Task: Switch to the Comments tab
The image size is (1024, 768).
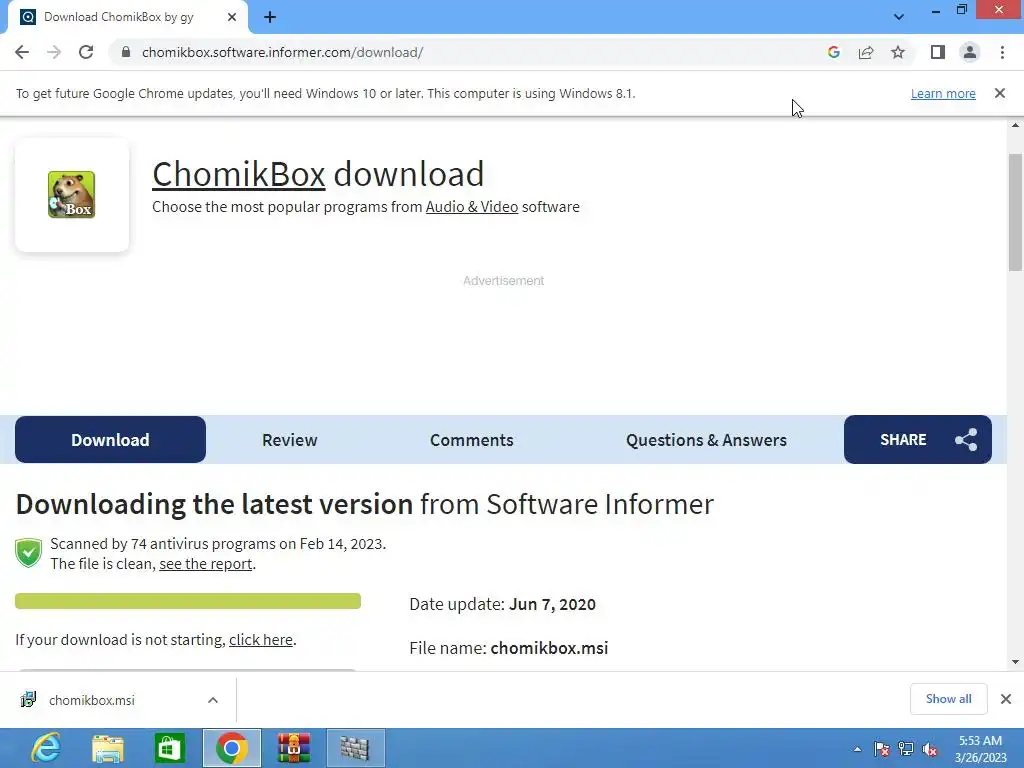Action: coord(472,440)
